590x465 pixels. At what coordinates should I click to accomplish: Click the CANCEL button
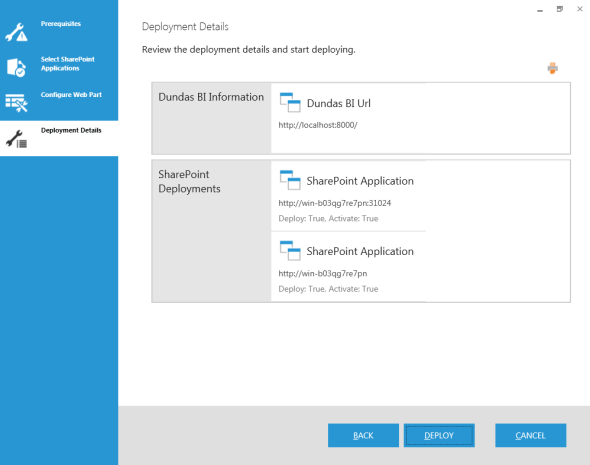click(x=531, y=435)
